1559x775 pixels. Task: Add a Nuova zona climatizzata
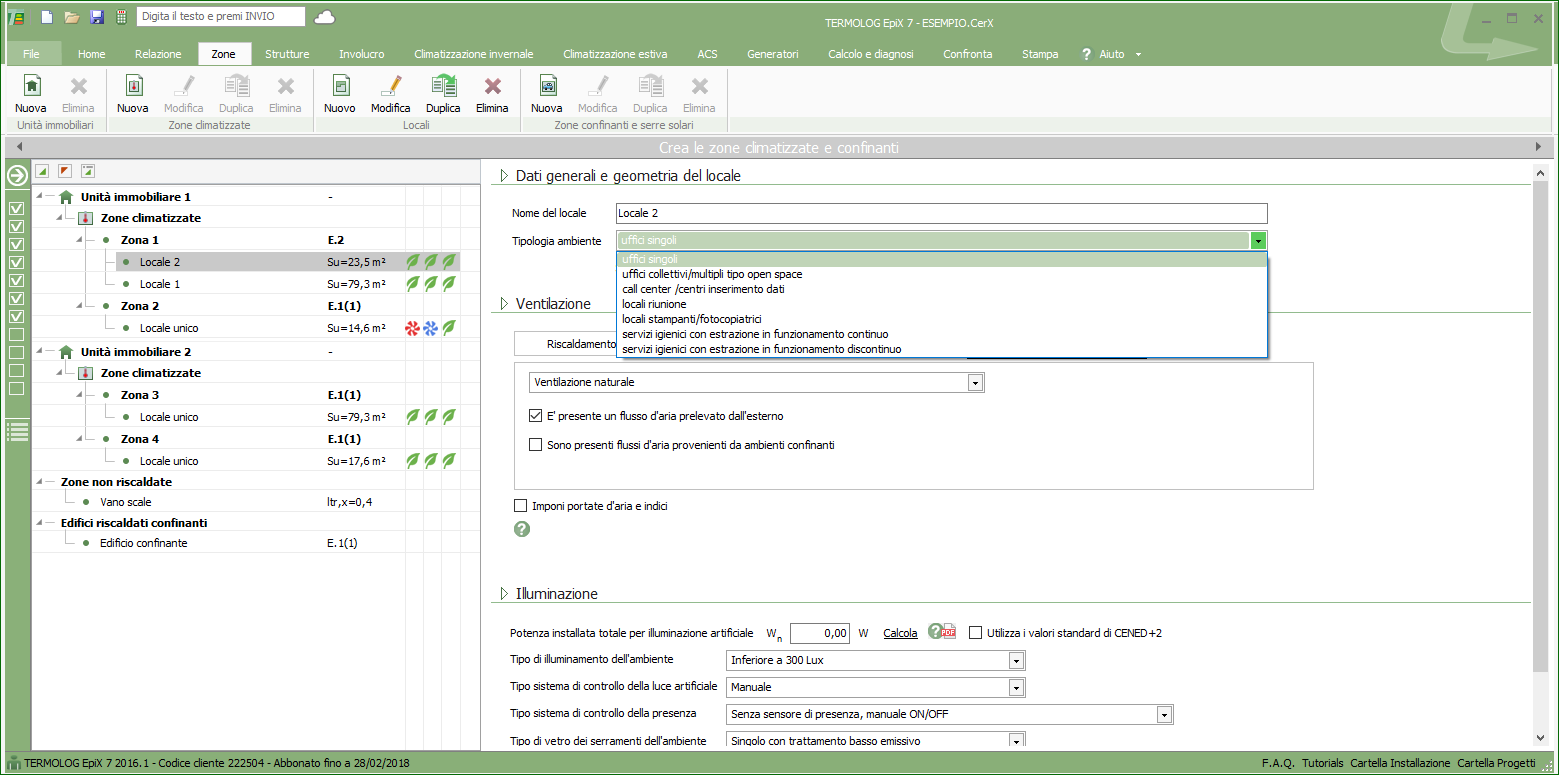(132, 94)
